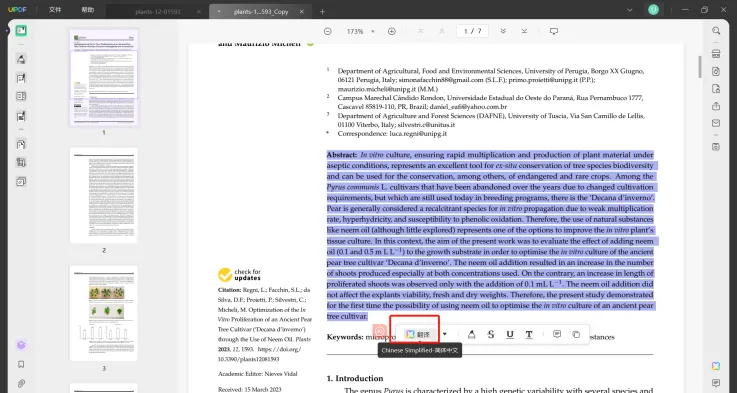Zoom in with the plus icon

tap(392, 31)
